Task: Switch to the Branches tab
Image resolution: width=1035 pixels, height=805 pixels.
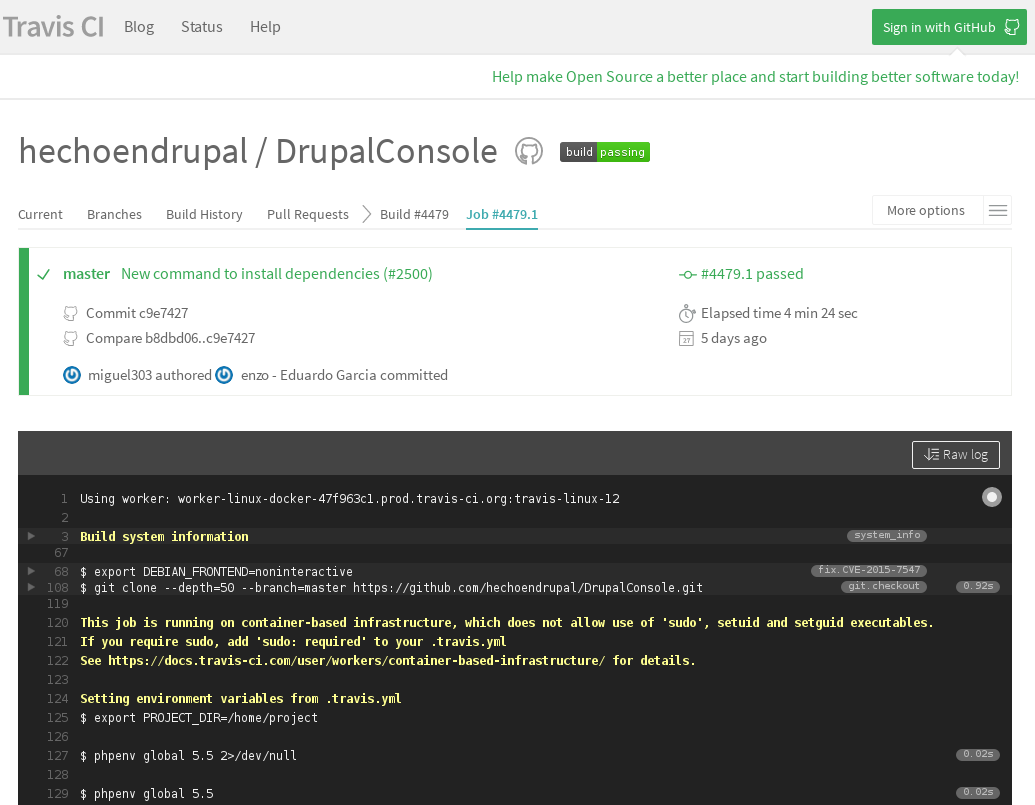Action: [114, 214]
